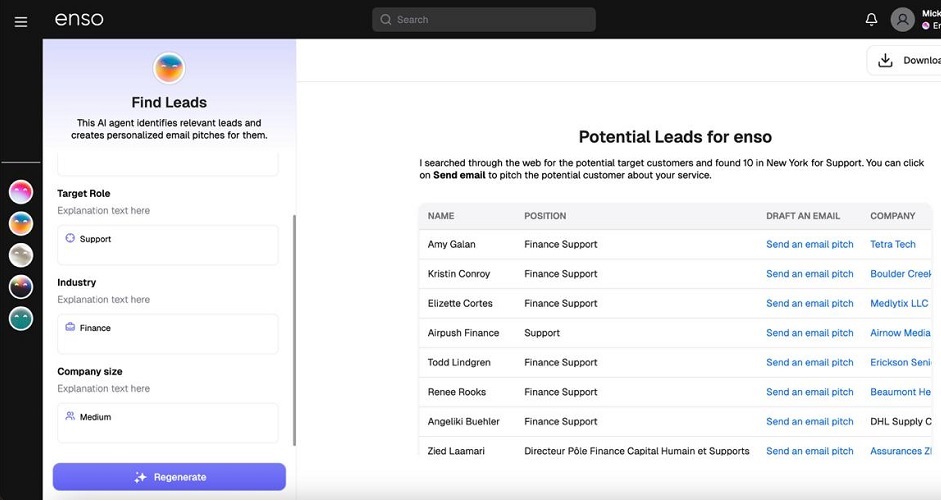Click the name Renee Rooks
Viewport: 941px width, 500px height.
(x=457, y=392)
